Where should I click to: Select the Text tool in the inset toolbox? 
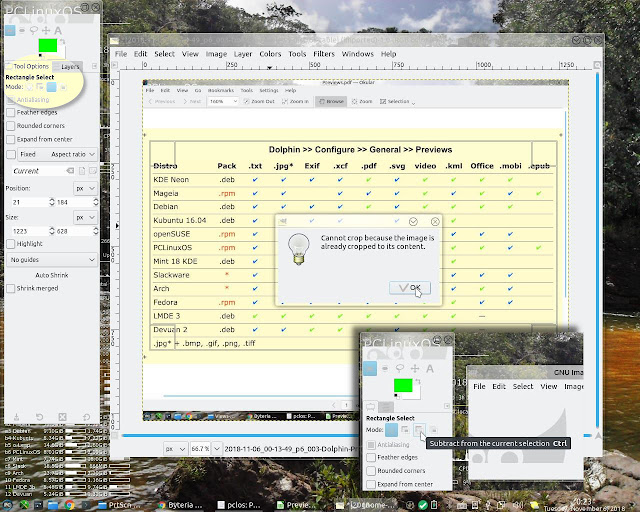(x=430, y=368)
